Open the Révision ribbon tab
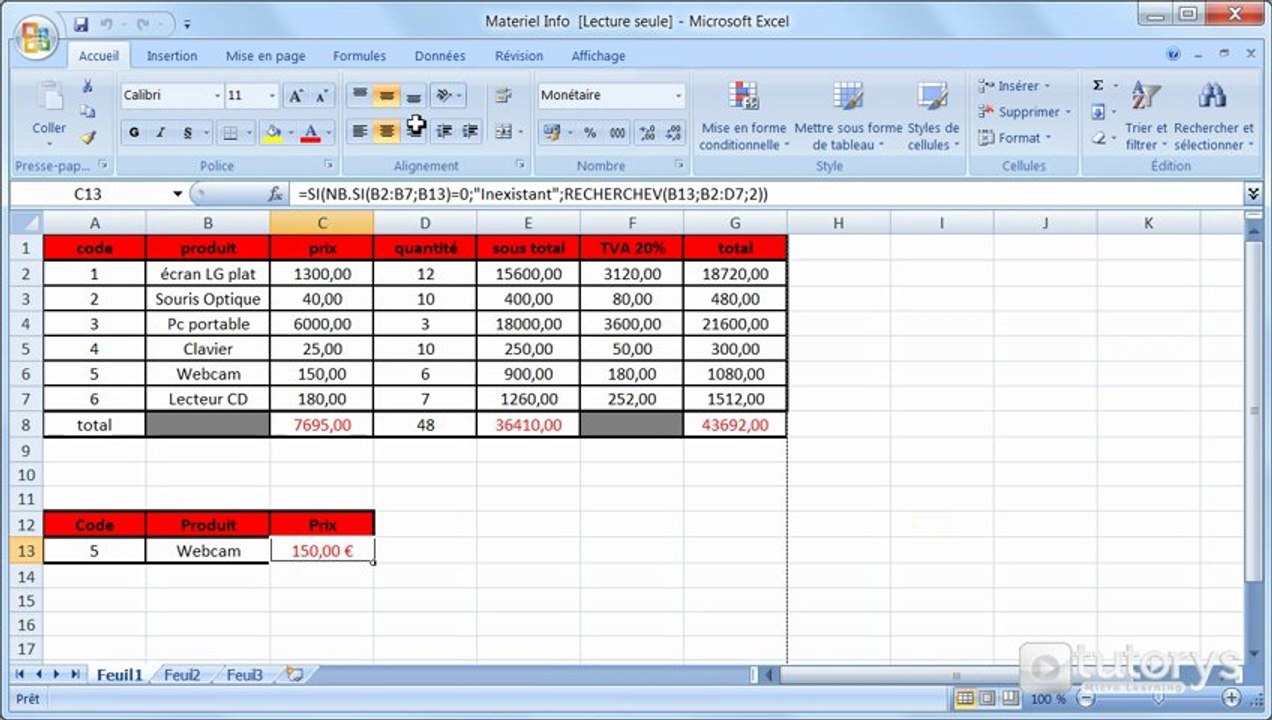Viewport: 1272px width, 720px height. click(519, 56)
